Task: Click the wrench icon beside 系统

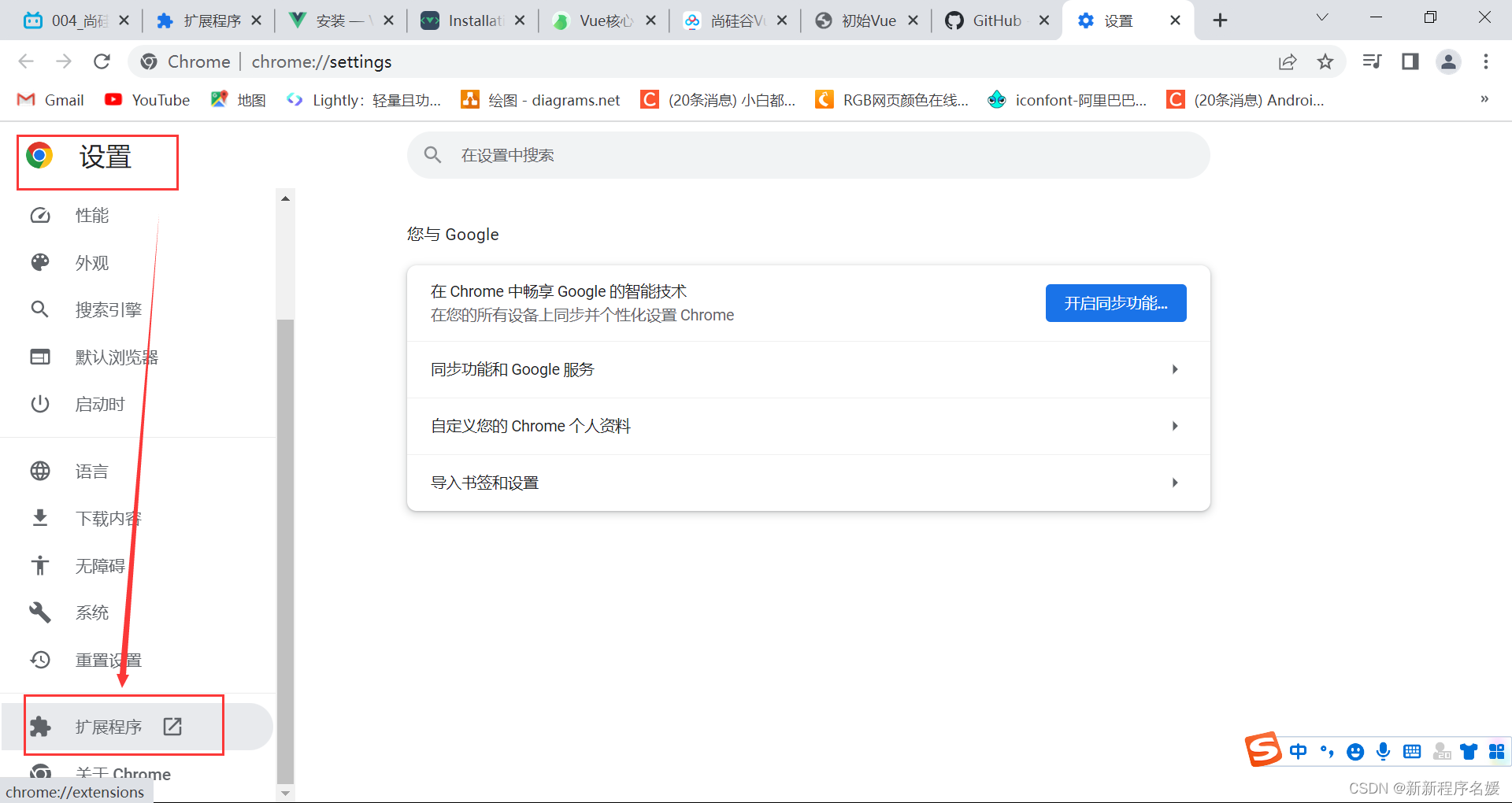Action: click(40, 612)
